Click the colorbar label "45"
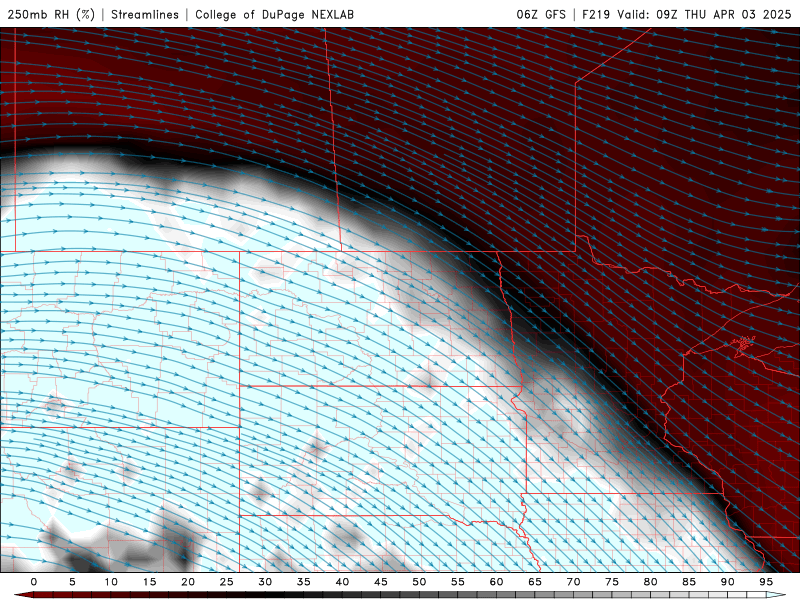 [381, 582]
